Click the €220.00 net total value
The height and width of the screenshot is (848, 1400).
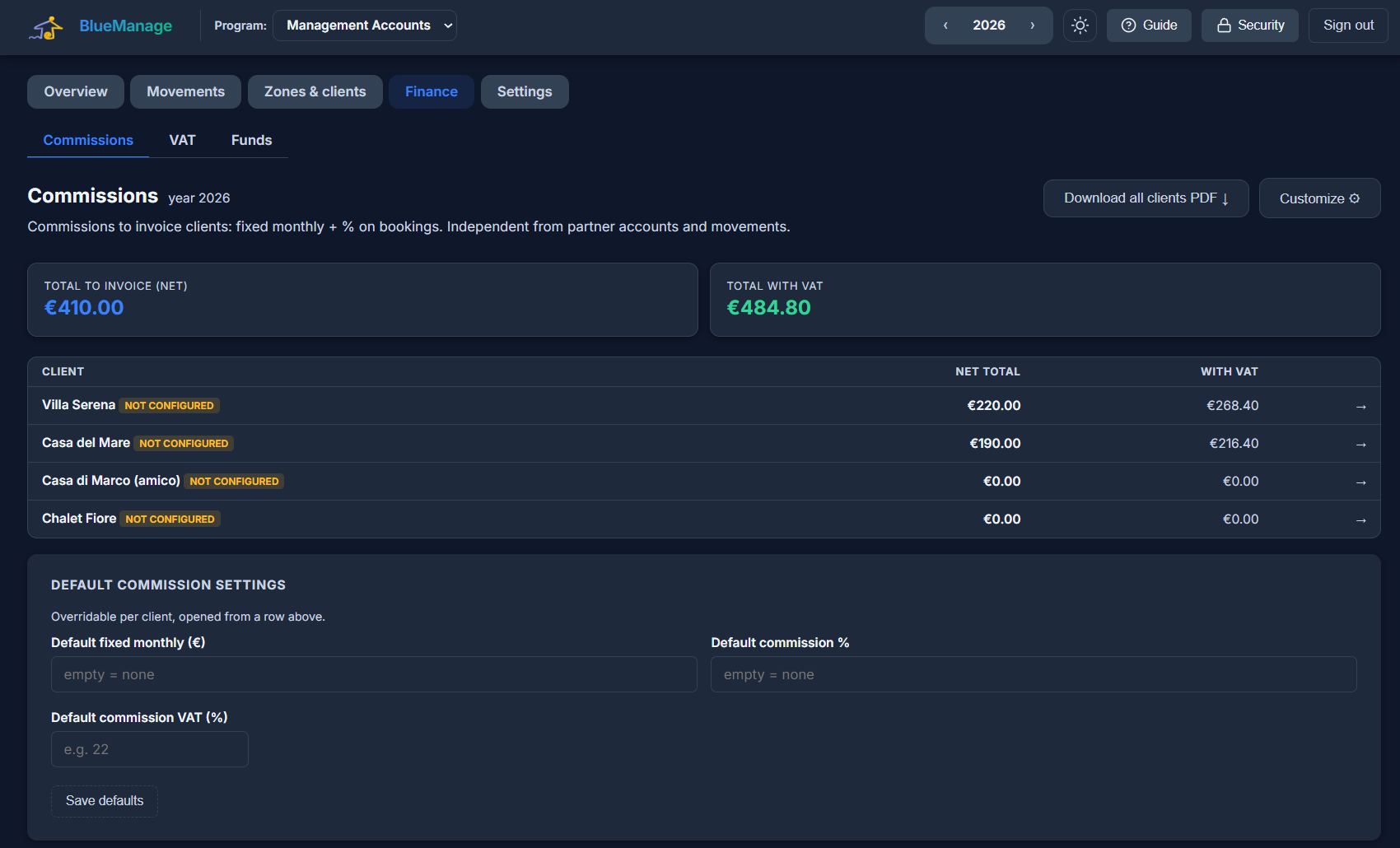click(993, 405)
